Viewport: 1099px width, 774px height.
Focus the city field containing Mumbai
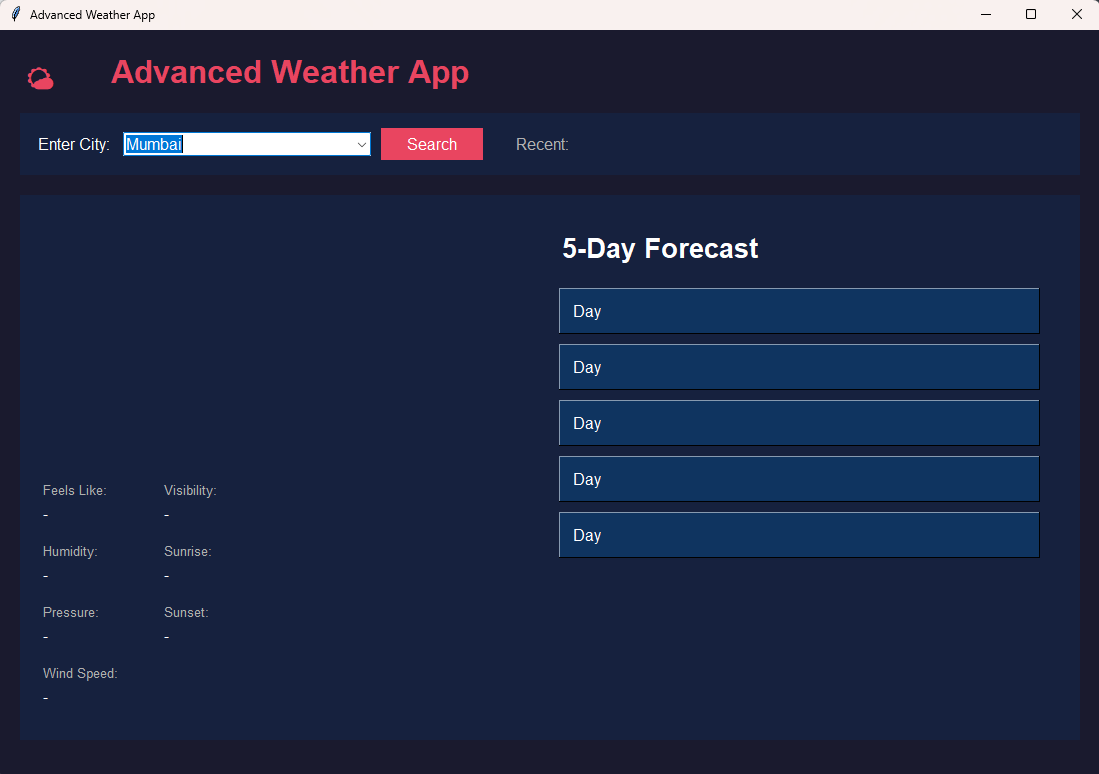(240, 145)
